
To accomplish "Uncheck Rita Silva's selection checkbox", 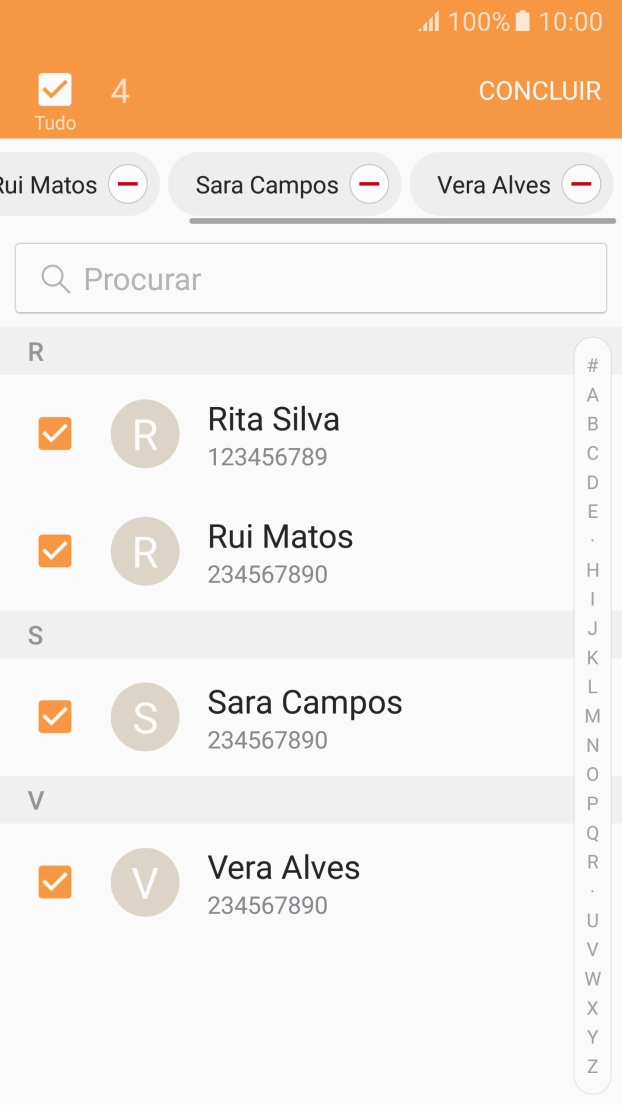I will (54, 434).
